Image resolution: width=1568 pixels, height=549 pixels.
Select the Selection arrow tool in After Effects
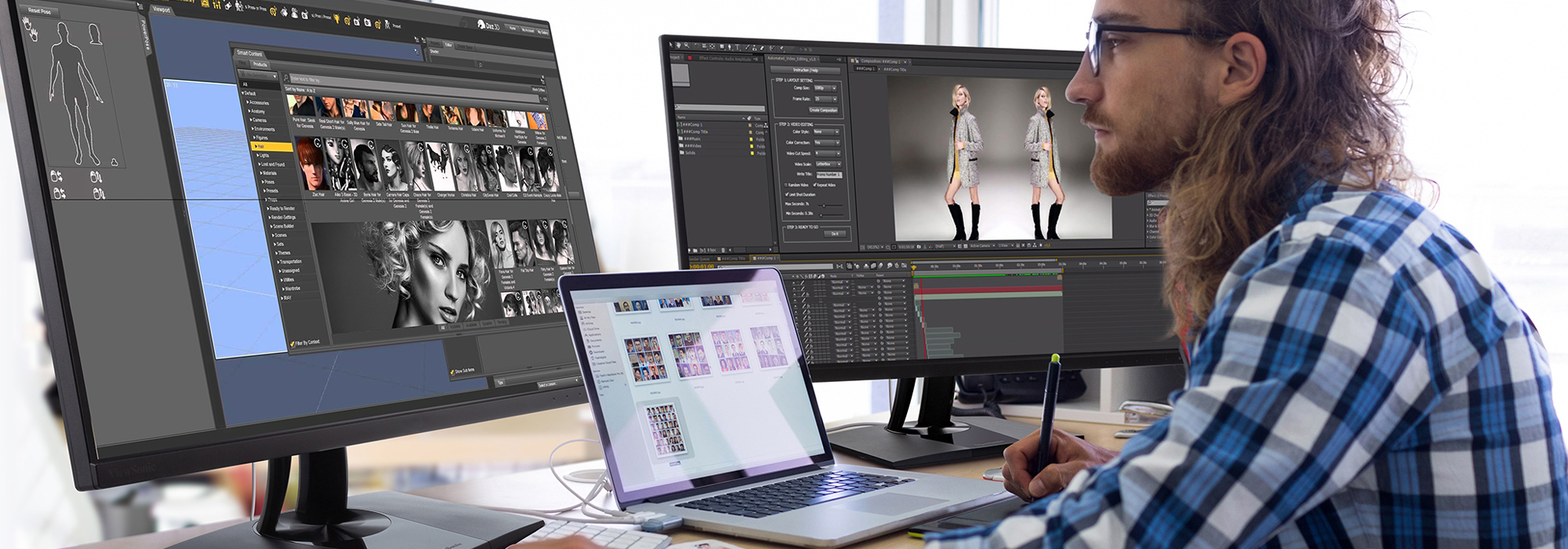click(x=672, y=45)
